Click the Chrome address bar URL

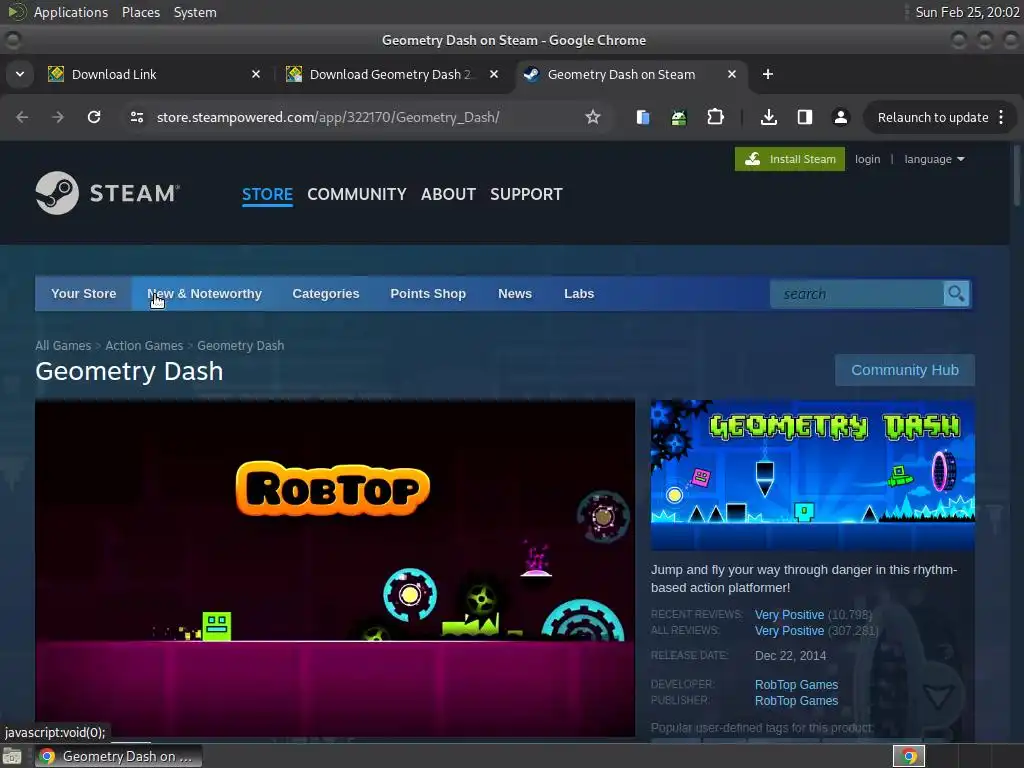[x=328, y=117]
